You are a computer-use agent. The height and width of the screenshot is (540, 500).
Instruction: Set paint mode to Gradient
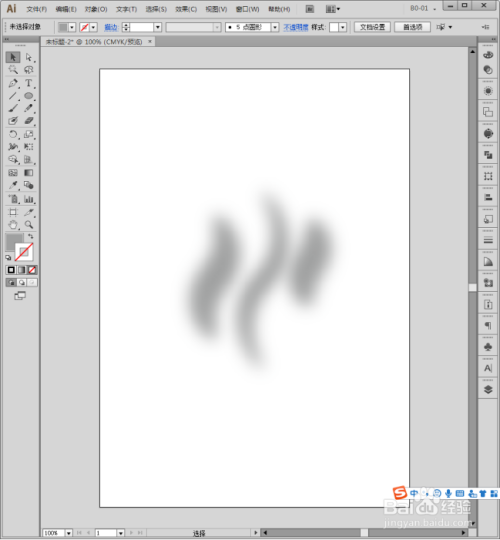coord(21,270)
